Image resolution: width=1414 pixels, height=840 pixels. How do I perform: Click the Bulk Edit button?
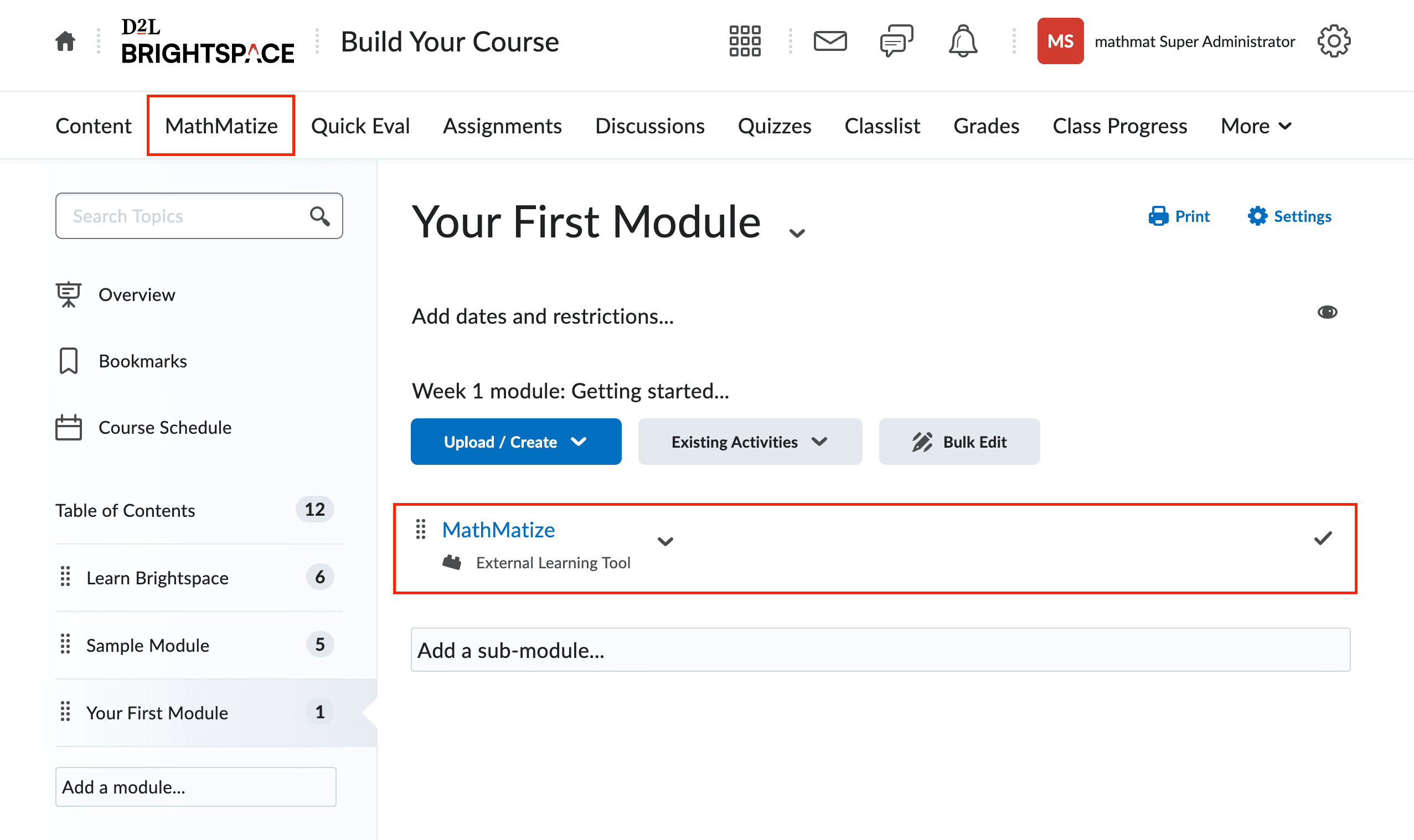[x=959, y=442]
